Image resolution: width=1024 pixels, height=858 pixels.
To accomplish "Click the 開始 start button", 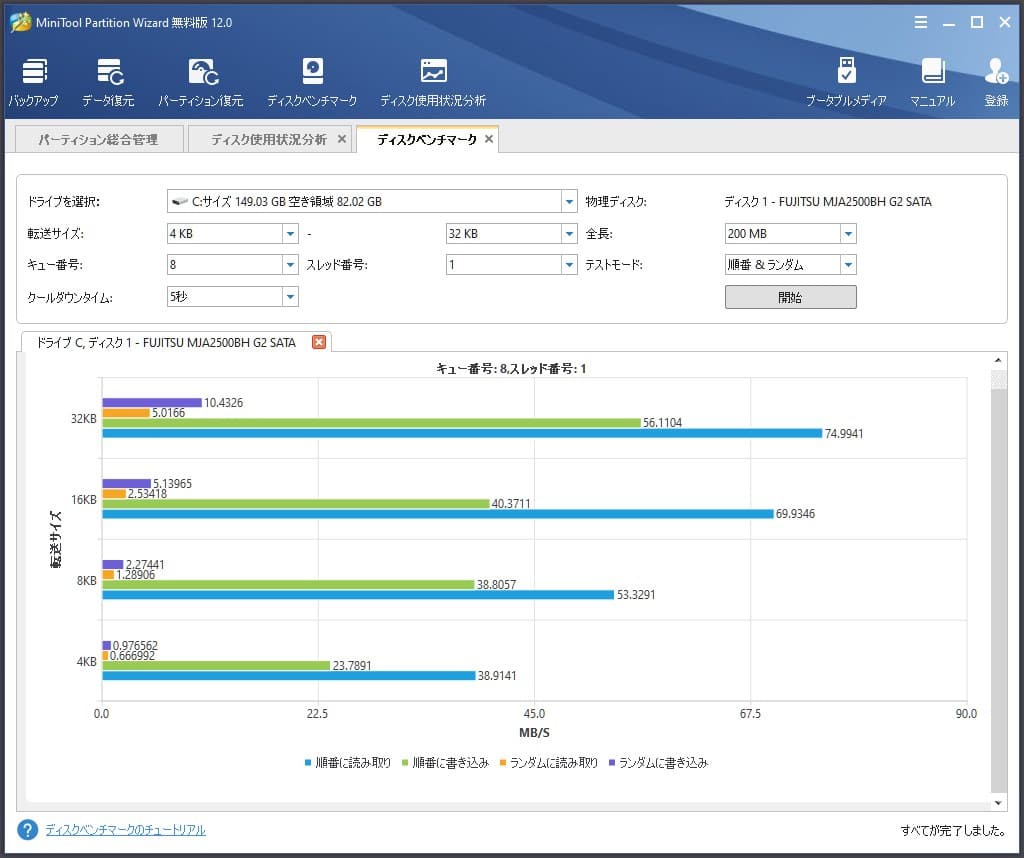I will point(790,297).
